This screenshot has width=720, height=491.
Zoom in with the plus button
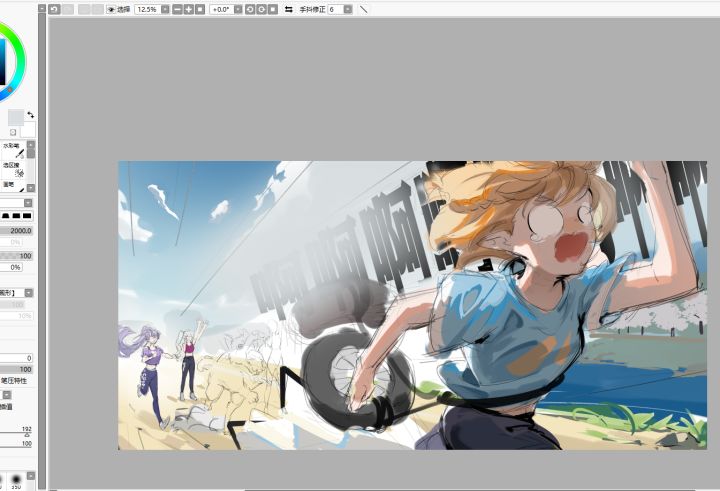pyautogui.click(x=189, y=9)
